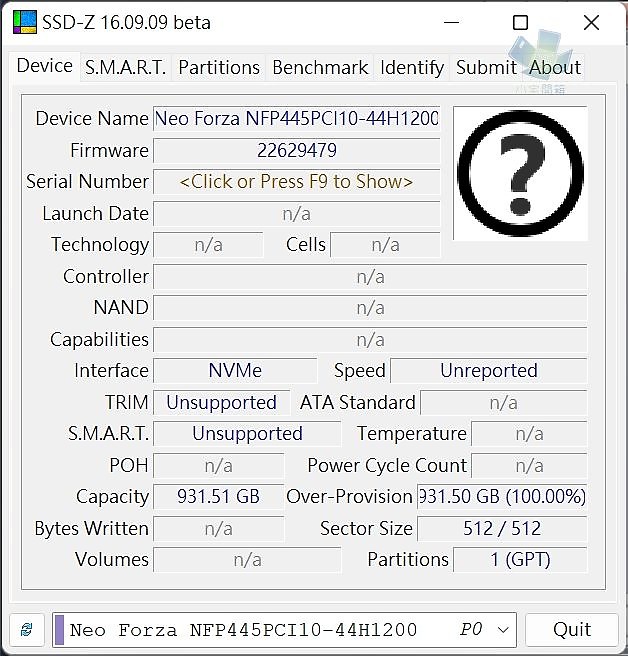Click the Capacity value 931.51 GB
Image resolution: width=628 pixels, height=656 pixels.
coord(218,497)
